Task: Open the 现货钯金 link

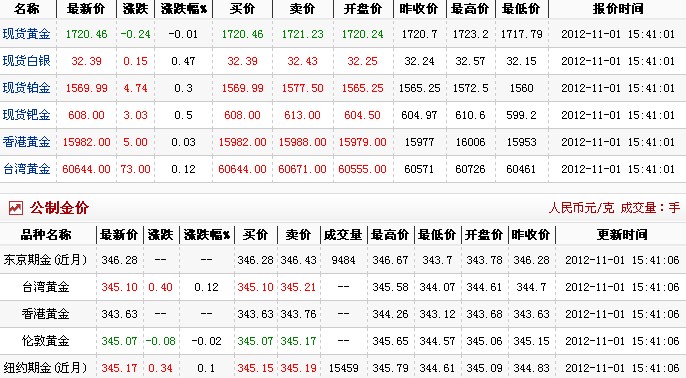Action: coord(27,115)
